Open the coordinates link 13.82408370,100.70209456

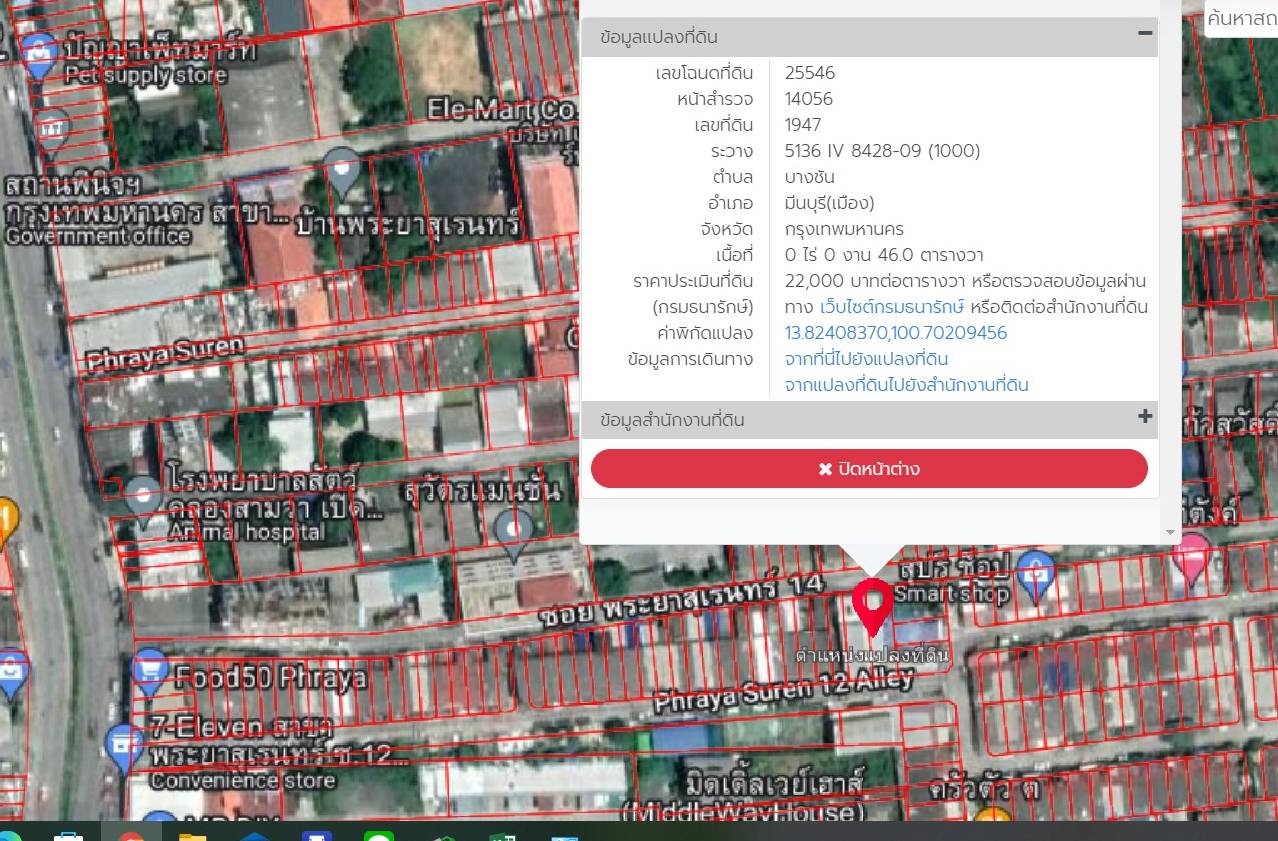(896, 333)
